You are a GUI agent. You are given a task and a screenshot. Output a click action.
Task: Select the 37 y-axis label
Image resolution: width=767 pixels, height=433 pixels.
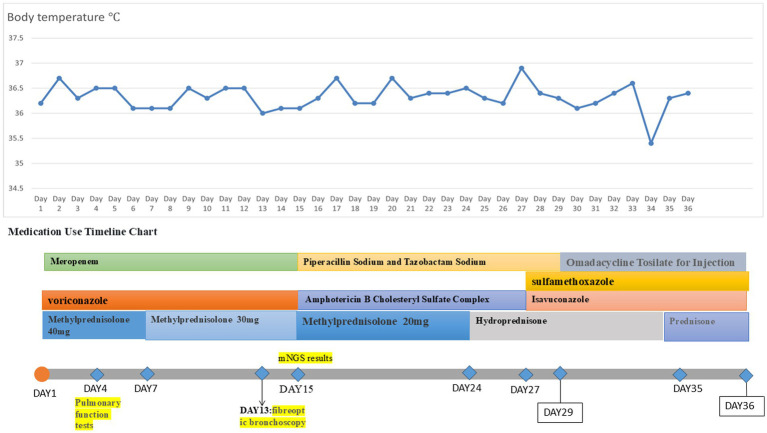click(19, 63)
